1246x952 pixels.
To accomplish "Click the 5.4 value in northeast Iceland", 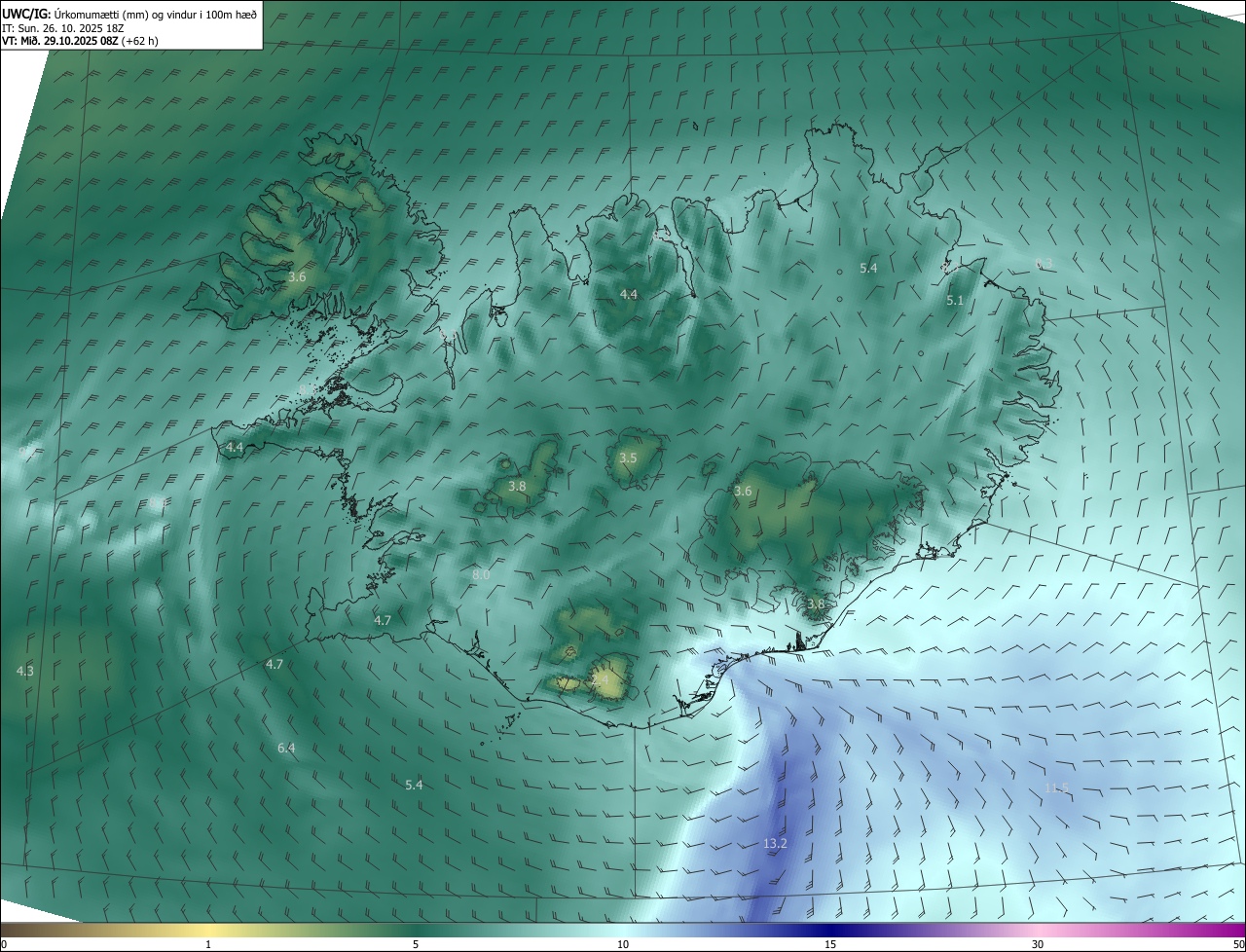I will point(868,268).
